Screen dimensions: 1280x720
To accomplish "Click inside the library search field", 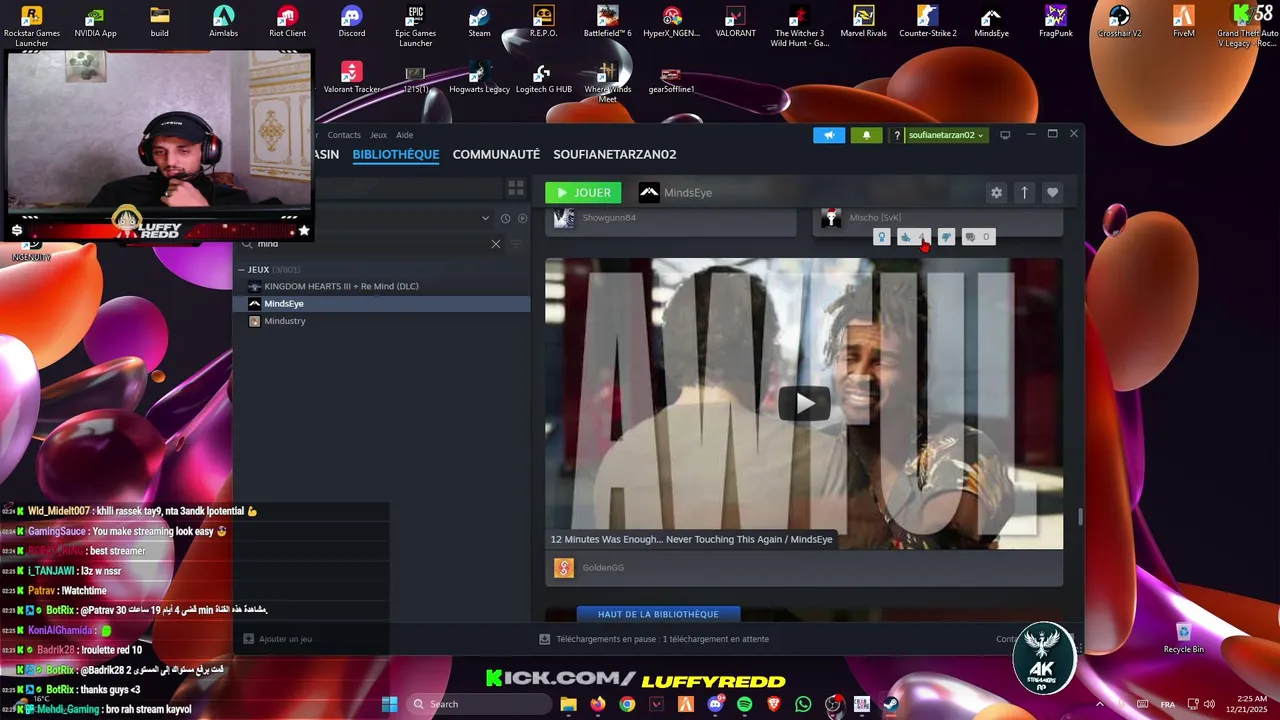I will click(x=370, y=244).
